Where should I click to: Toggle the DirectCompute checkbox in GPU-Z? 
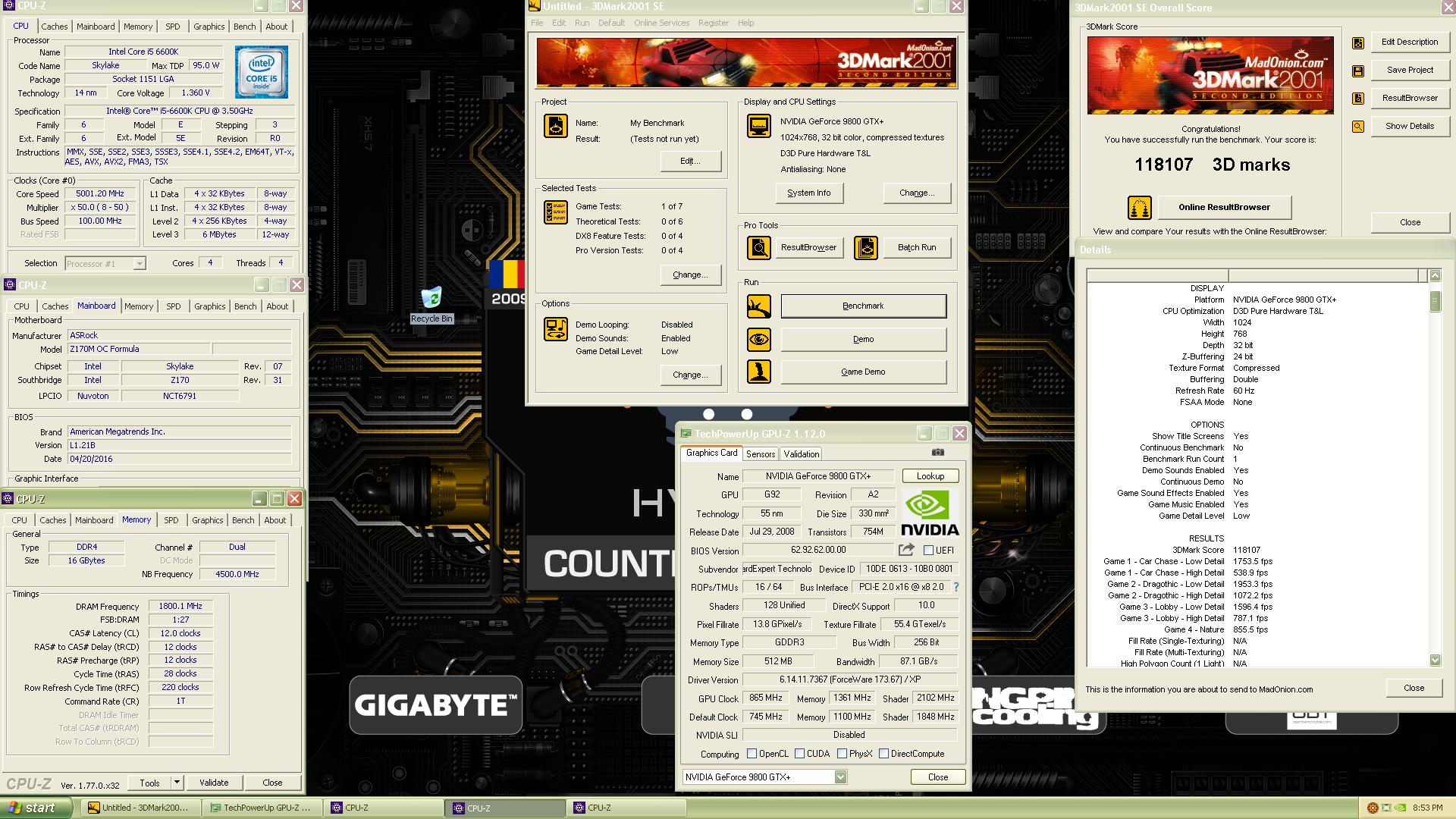click(883, 754)
